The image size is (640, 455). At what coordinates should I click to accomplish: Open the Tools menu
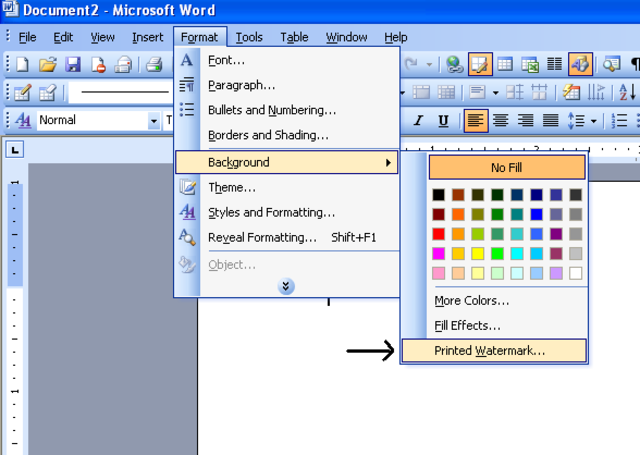pyautogui.click(x=249, y=38)
